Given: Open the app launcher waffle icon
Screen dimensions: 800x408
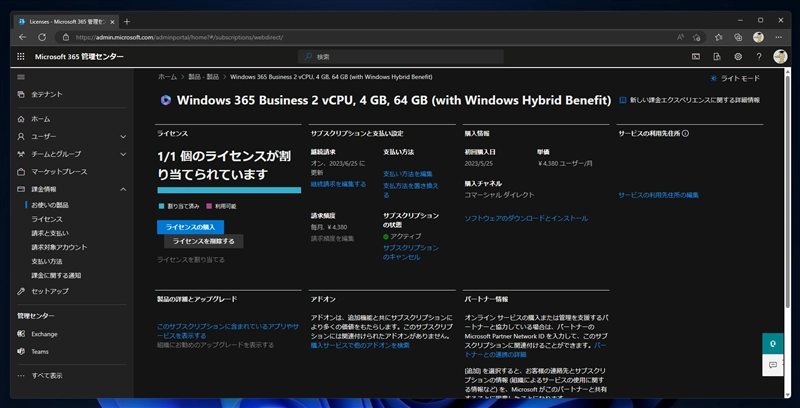Looking at the screenshot, I should coord(21,57).
